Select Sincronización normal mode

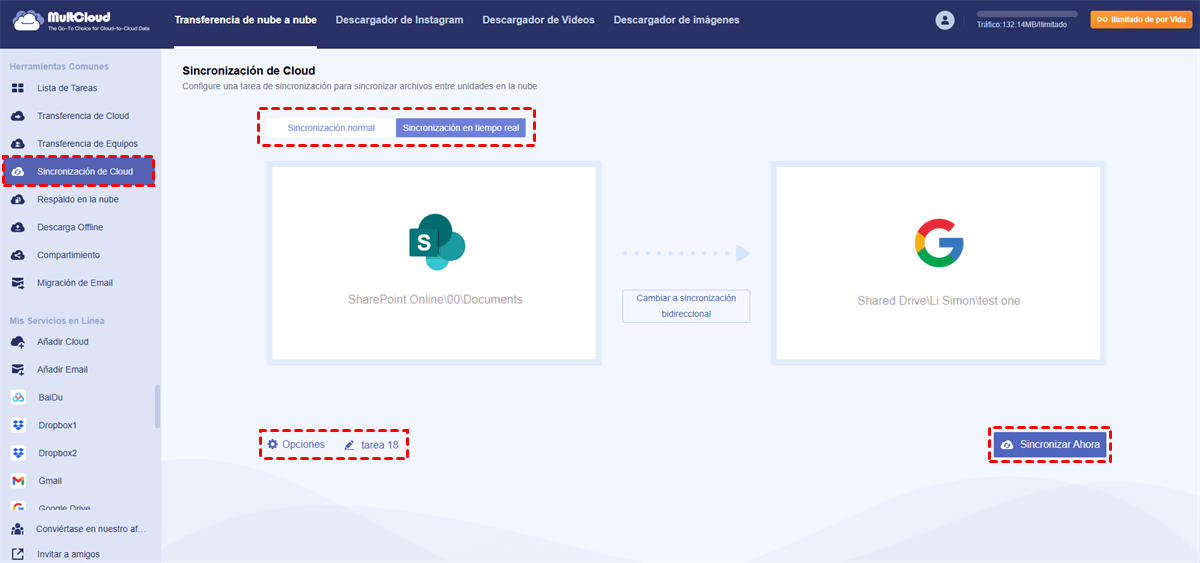pyautogui.click(x=331, y=128)
